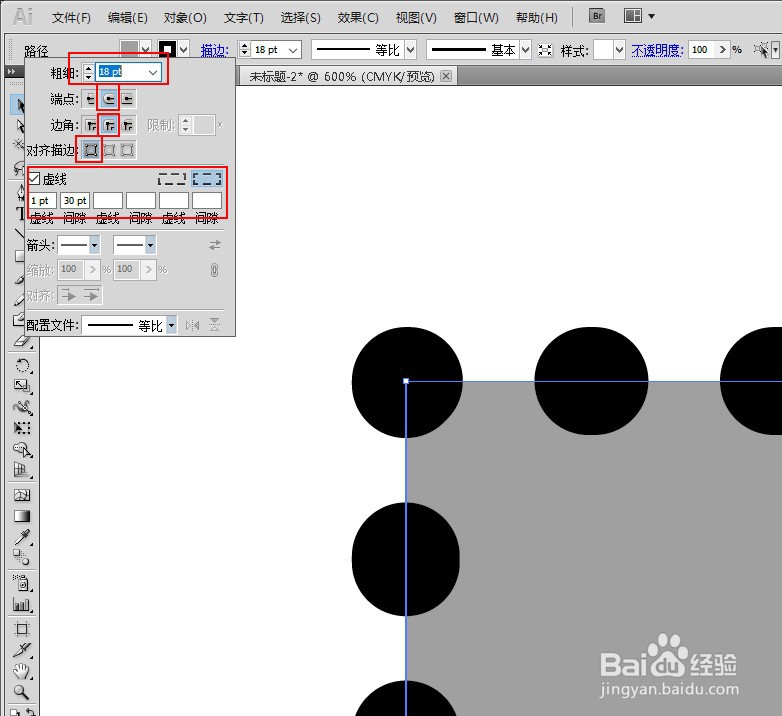Open Adobe Bridge with Br icon
782x716 pixels.
click(596, 16)
